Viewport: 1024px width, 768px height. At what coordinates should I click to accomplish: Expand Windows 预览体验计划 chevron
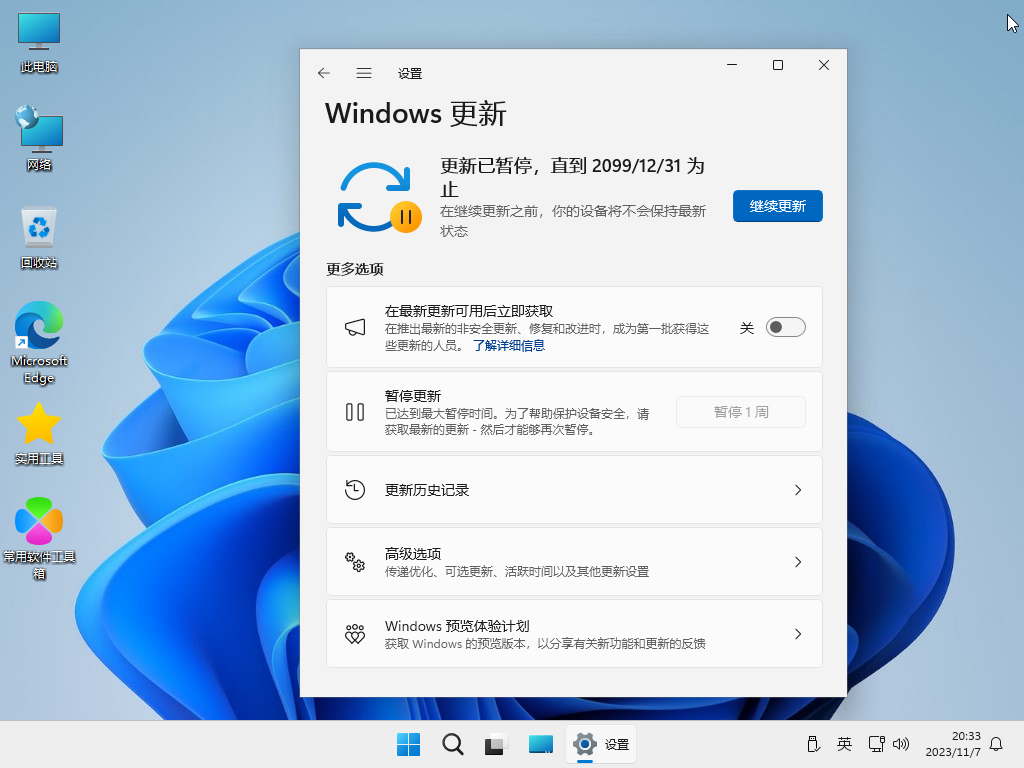[797, 634]
